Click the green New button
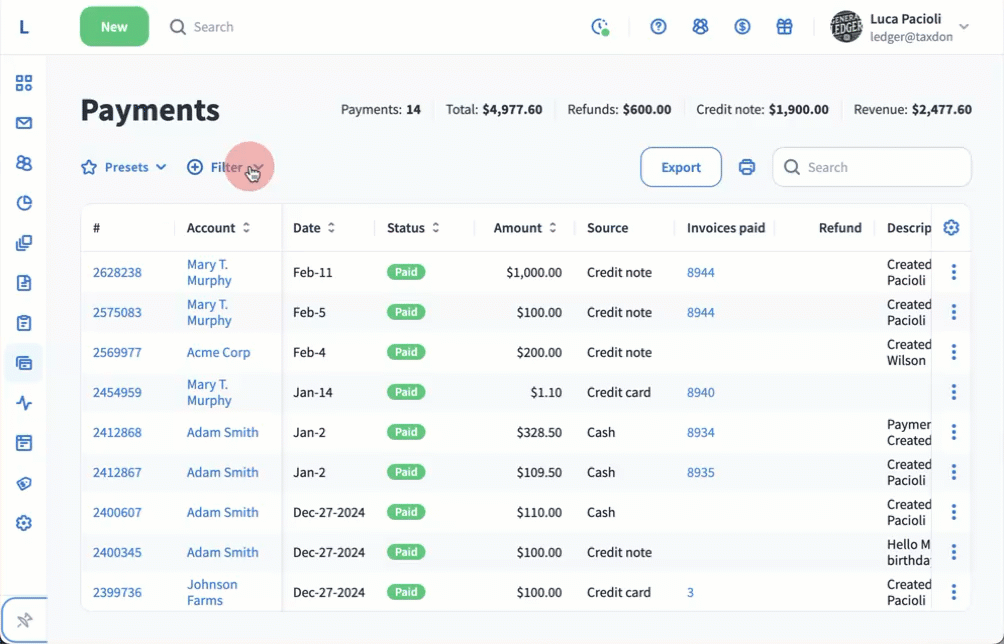 point(114,27)
